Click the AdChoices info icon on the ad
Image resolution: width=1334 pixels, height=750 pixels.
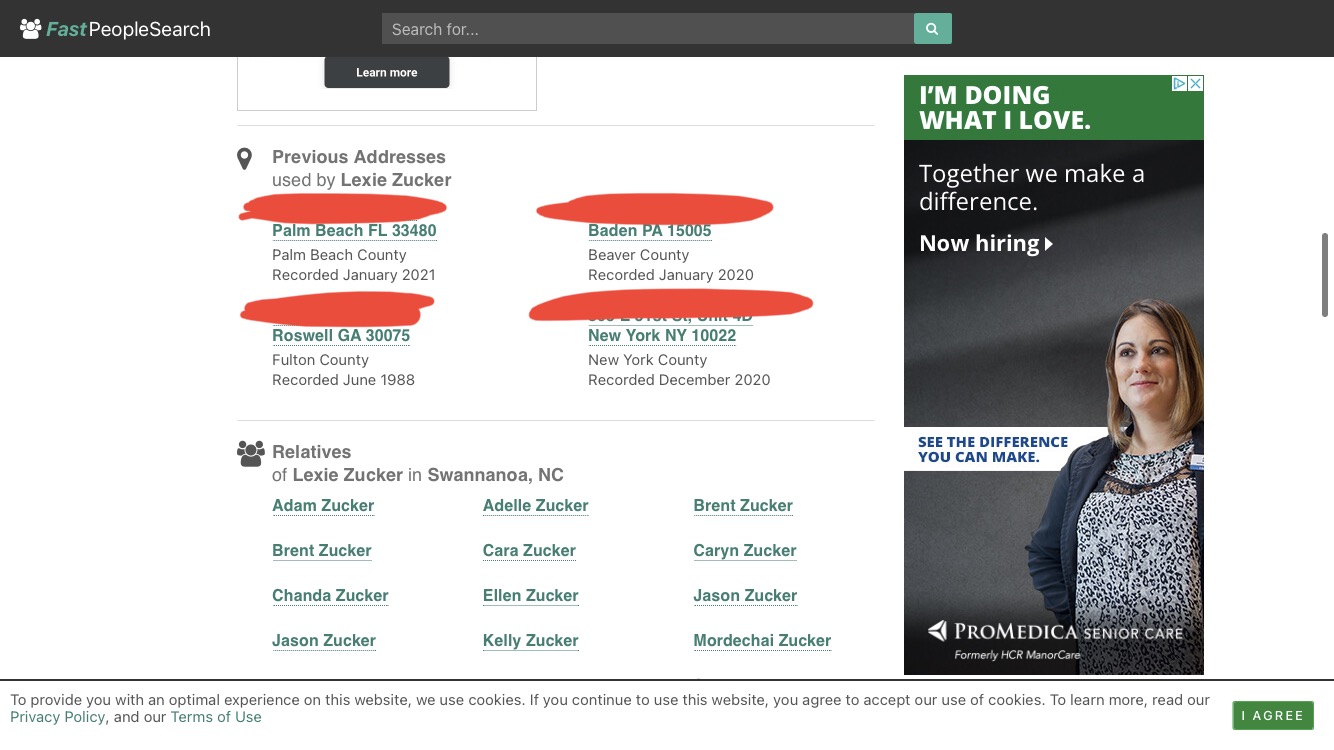point(1179,84)
